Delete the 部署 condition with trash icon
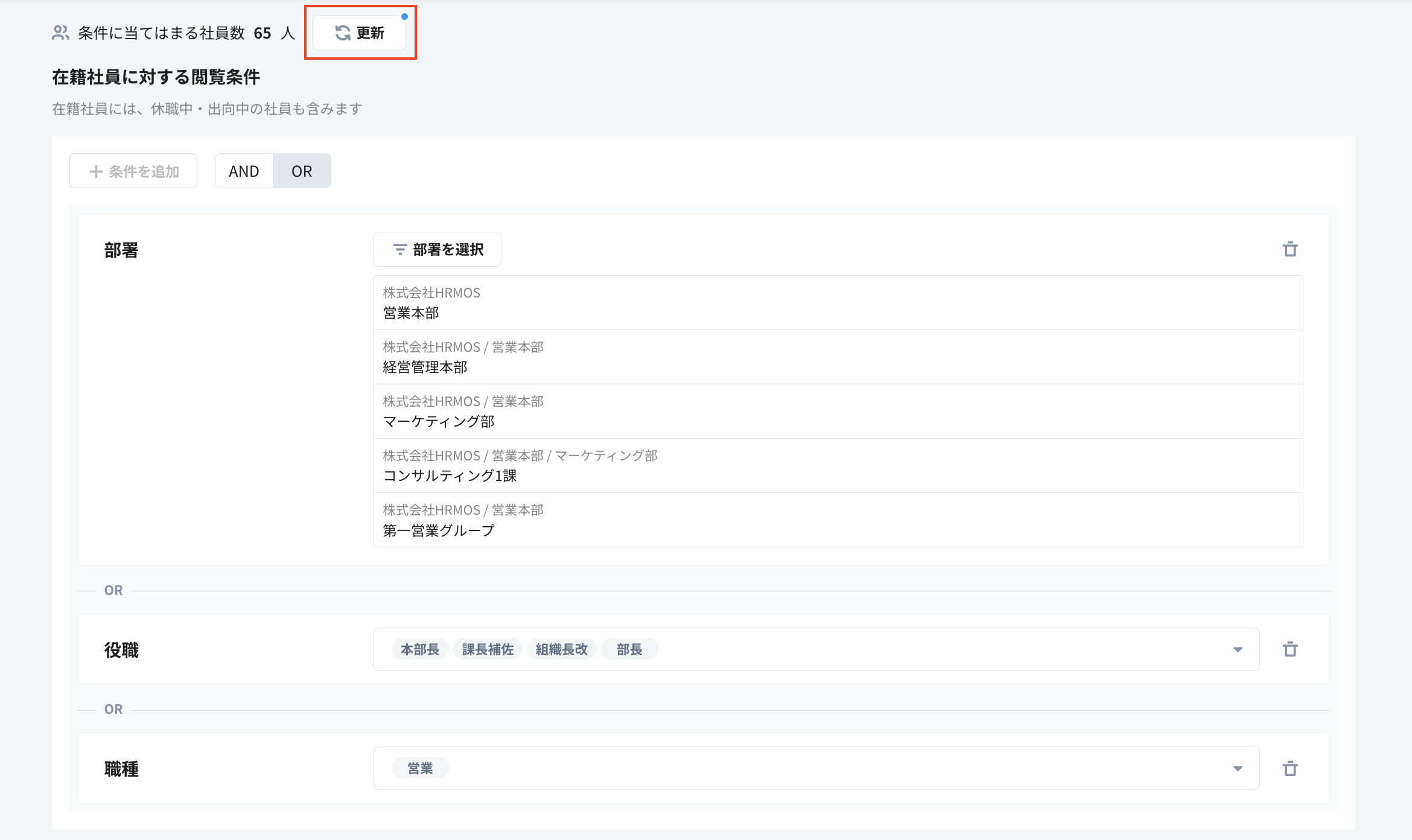 1290,249
